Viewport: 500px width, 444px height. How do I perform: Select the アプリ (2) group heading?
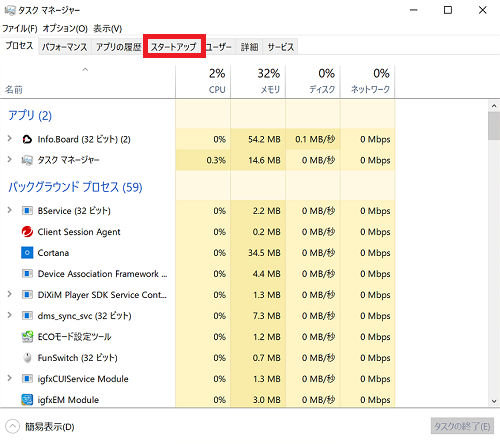[x=30, y=116]
